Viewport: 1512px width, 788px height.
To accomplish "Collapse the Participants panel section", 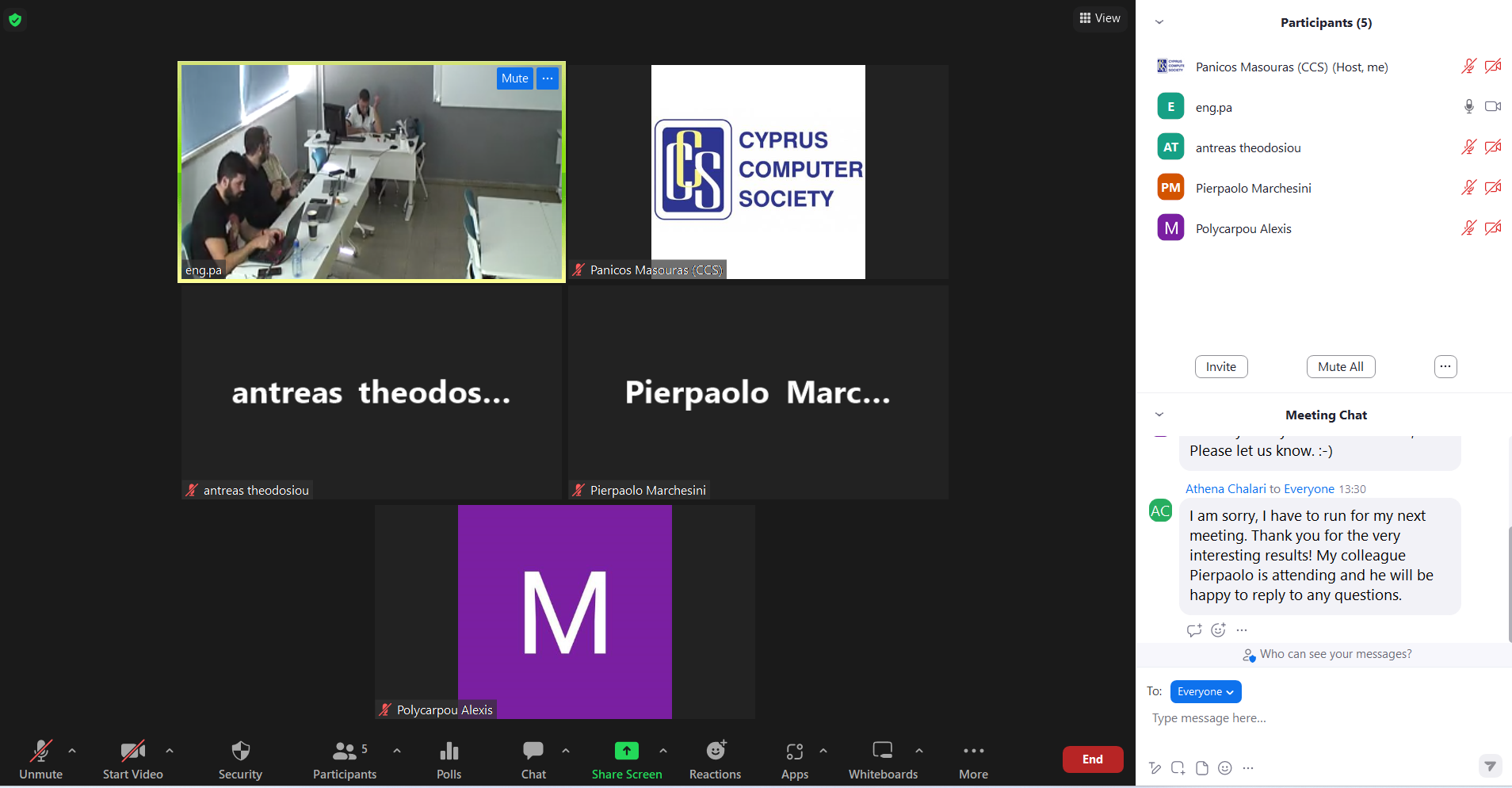I will click(x=1159, y=22).
